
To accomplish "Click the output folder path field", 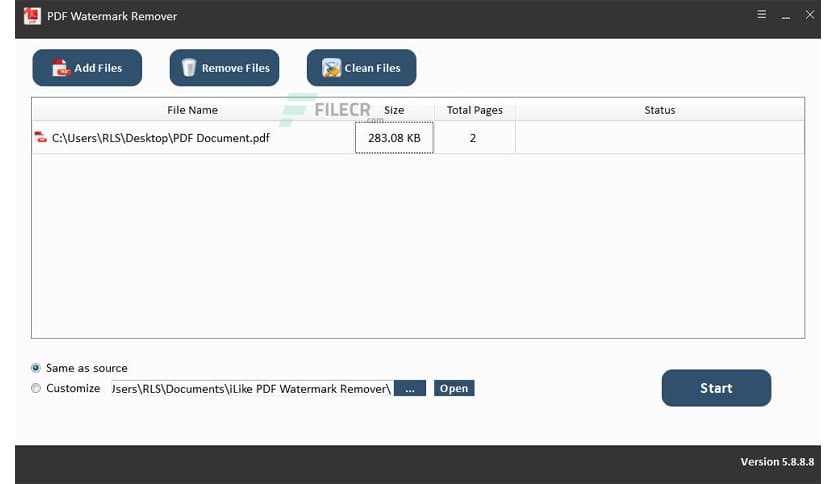I will coord(252,389).
